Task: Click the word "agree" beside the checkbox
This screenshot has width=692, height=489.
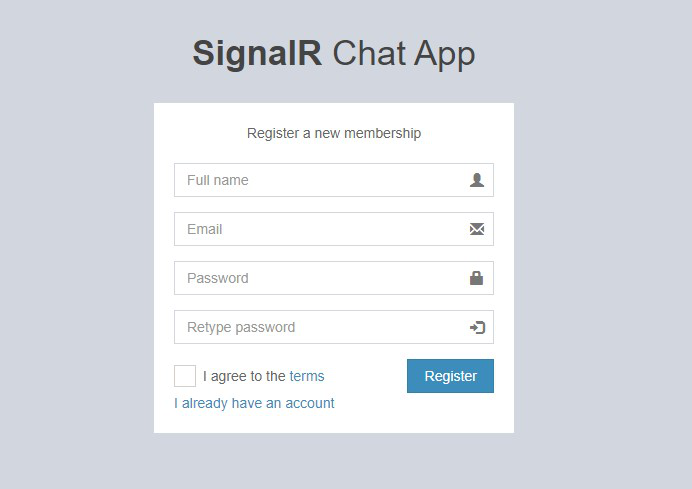Action: coord(229,376)
